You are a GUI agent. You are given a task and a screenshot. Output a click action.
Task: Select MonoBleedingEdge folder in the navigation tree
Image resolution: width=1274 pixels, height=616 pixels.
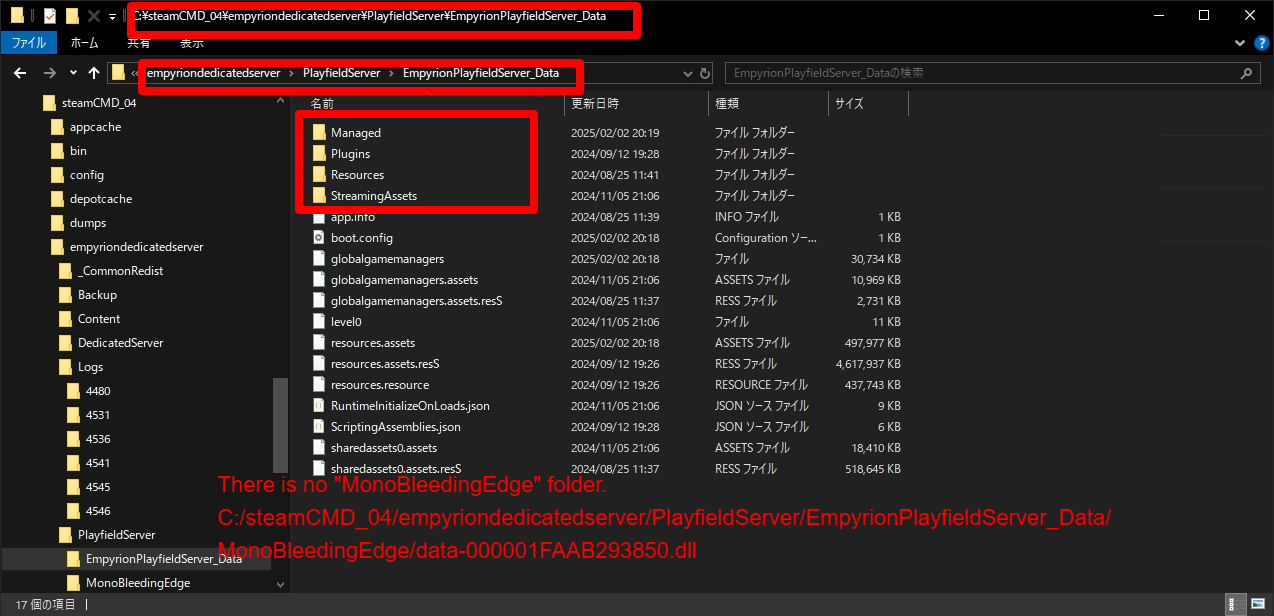coord(137,583)
